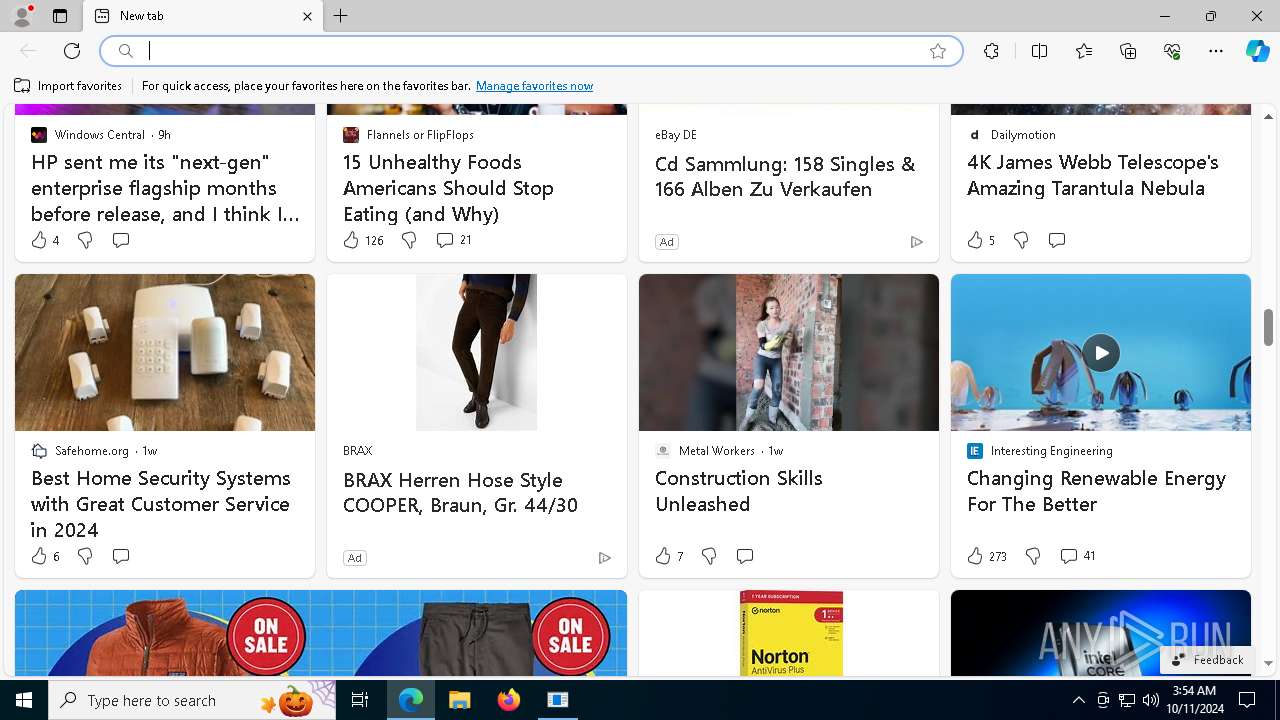
Task: Like the Best Home Security Systems article
Action: (x=45, y=556)
